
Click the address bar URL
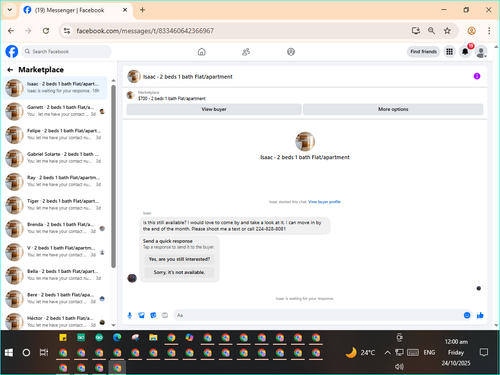[145, 31]
